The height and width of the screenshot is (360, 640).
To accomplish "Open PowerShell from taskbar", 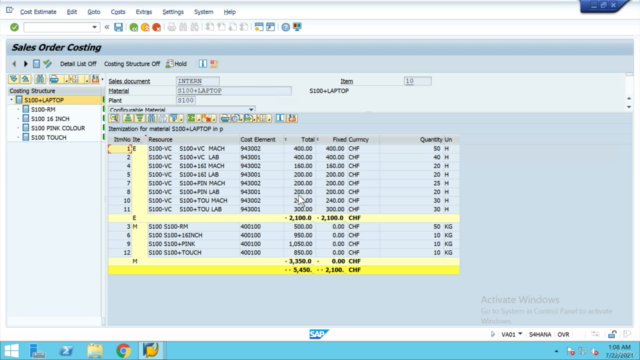I will (x=67, y=351).
